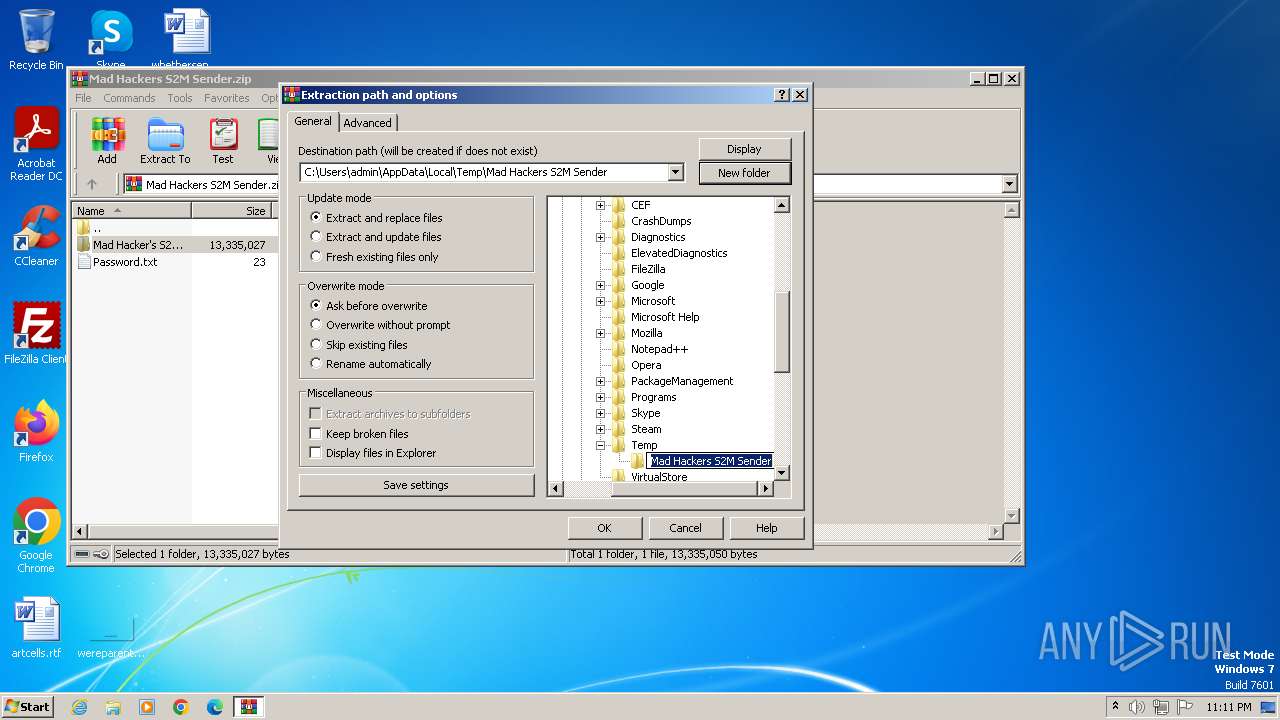Screen dimensions: 1280x720
Task: Select Ask before overwrite option
Action: point(368,306)
